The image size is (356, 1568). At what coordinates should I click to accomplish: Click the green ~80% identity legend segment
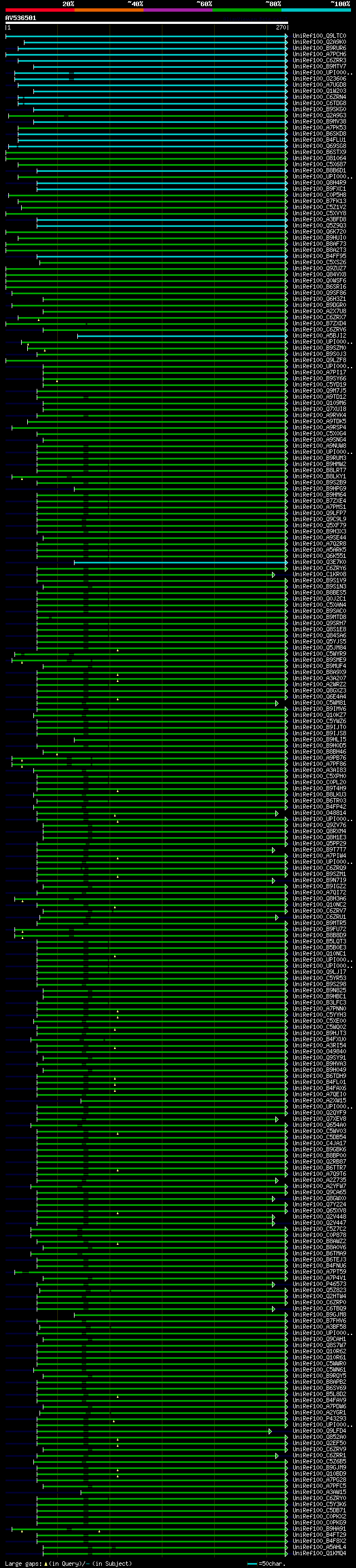point(247,11)
